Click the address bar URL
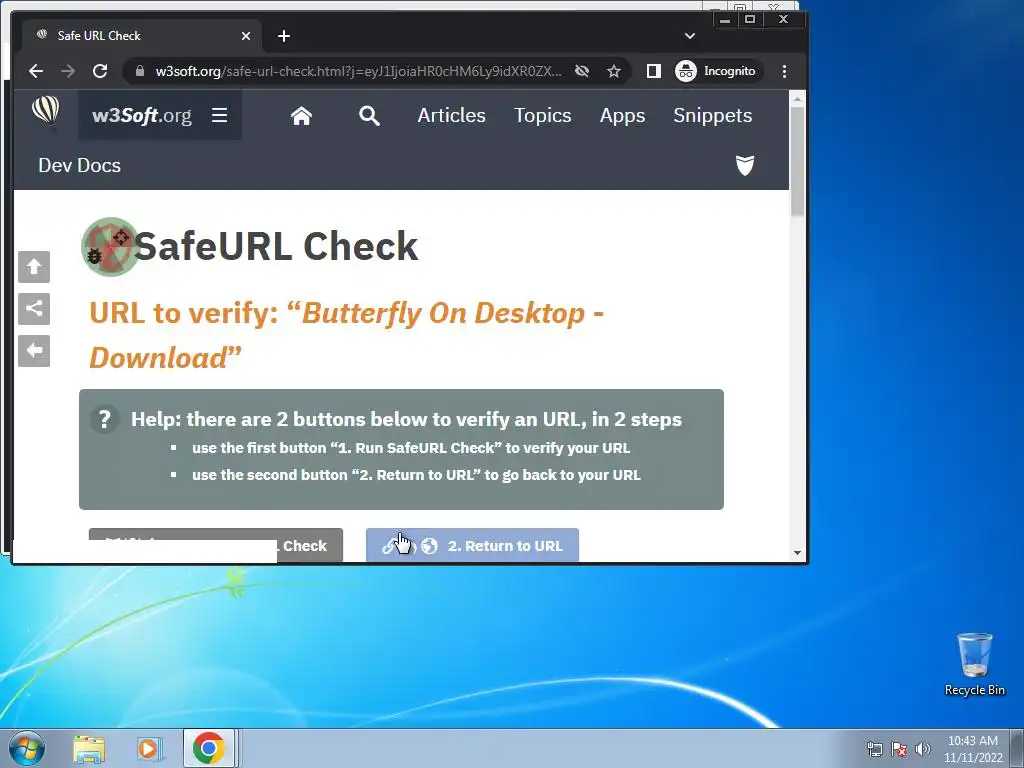This screenshot has height=768, width=1024. [358, 71]
